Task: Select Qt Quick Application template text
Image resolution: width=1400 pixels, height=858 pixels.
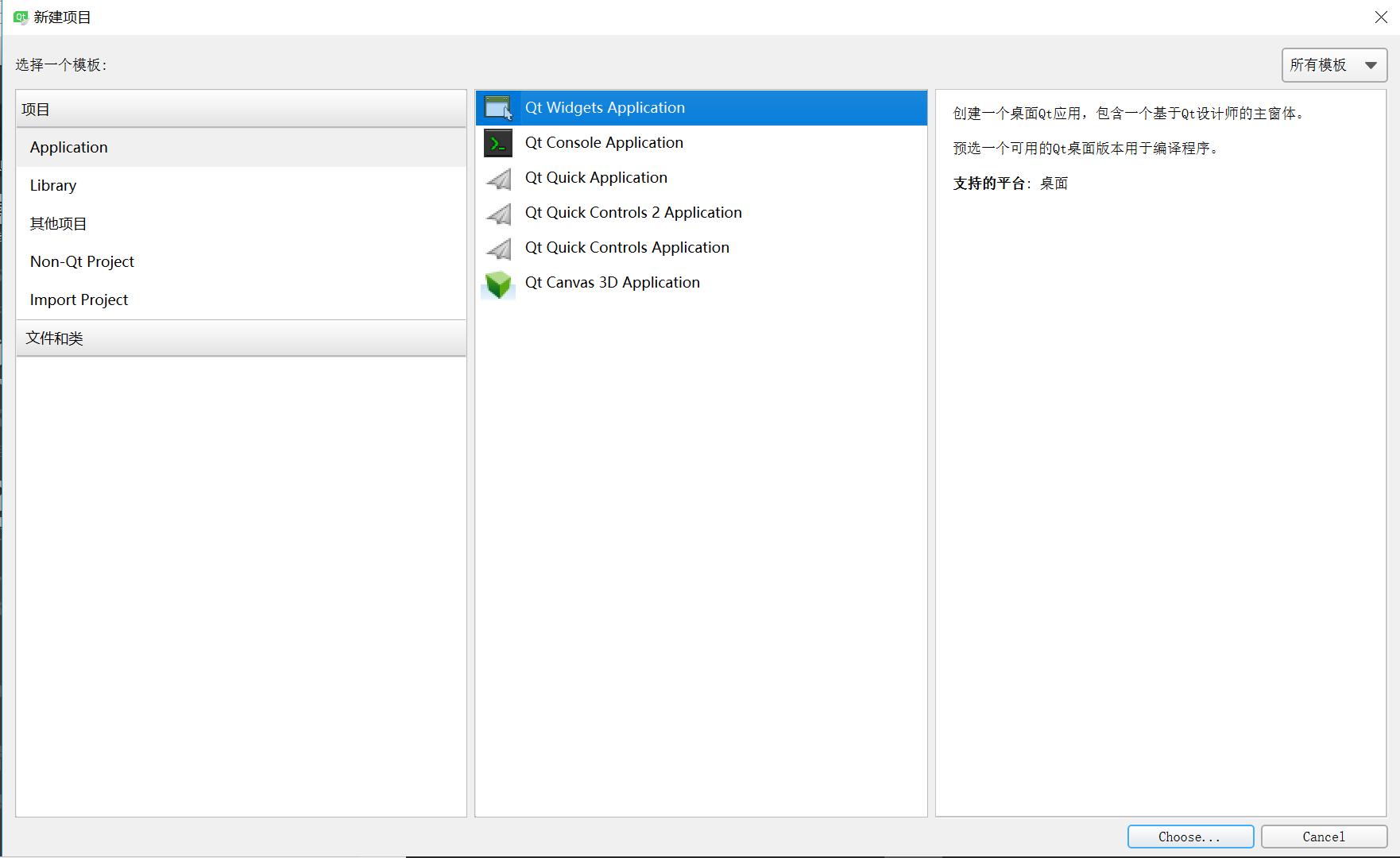Action: (596, 178)
